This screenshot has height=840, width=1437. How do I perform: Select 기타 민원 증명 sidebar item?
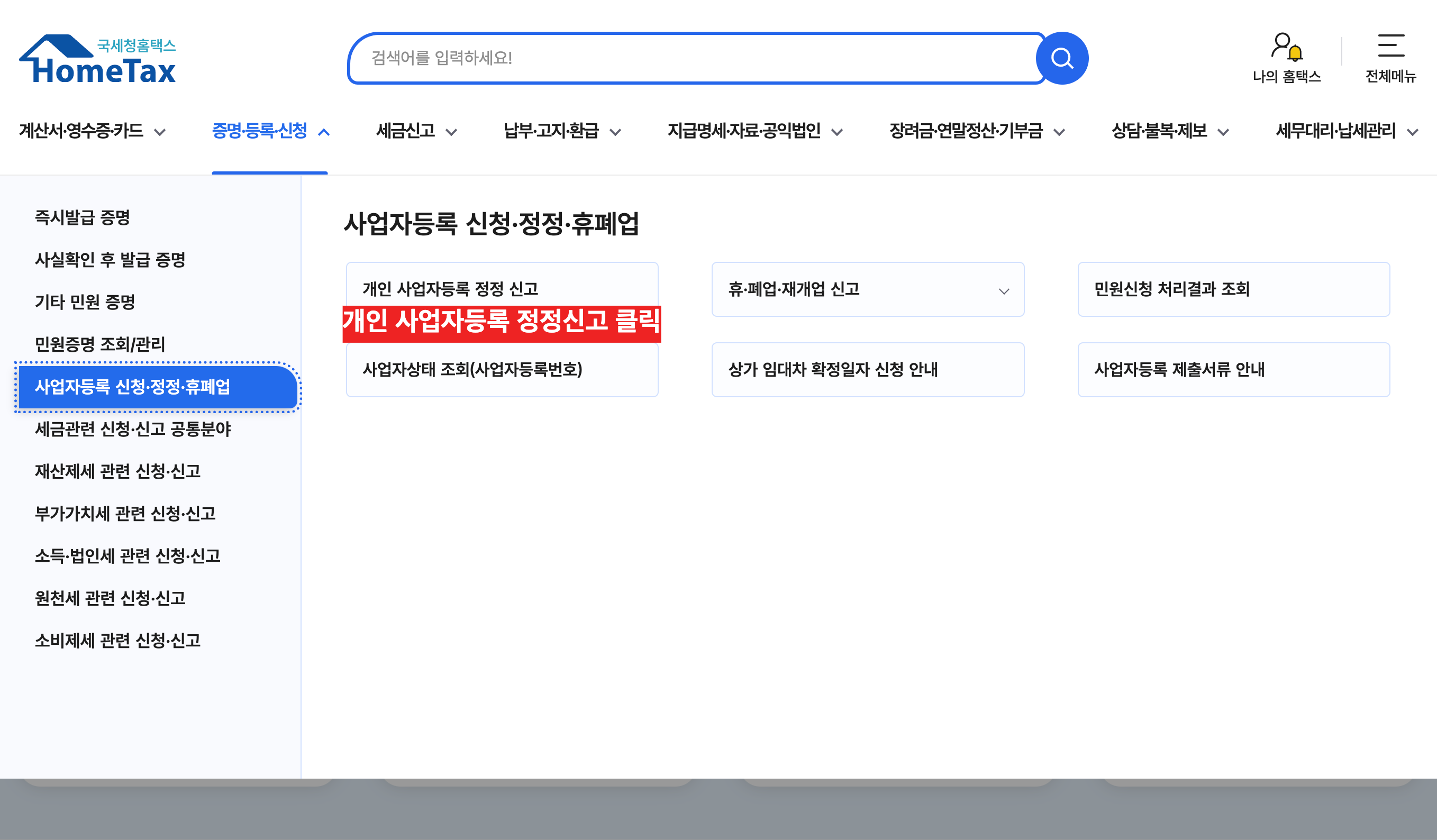pos(85,302)
